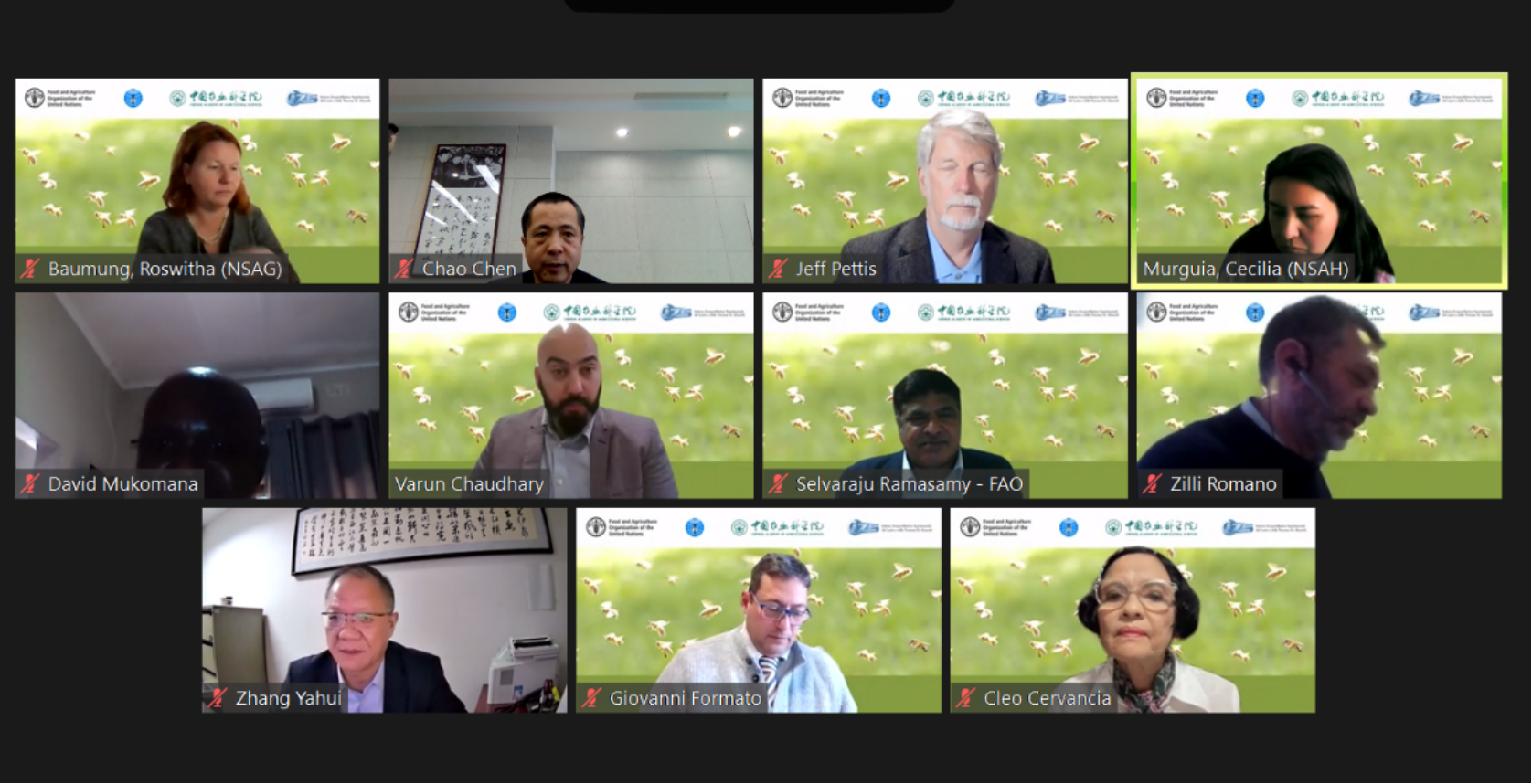1532x784 pixels.
Task: Open David Mukomana's video tile
Action: (197, 396)
